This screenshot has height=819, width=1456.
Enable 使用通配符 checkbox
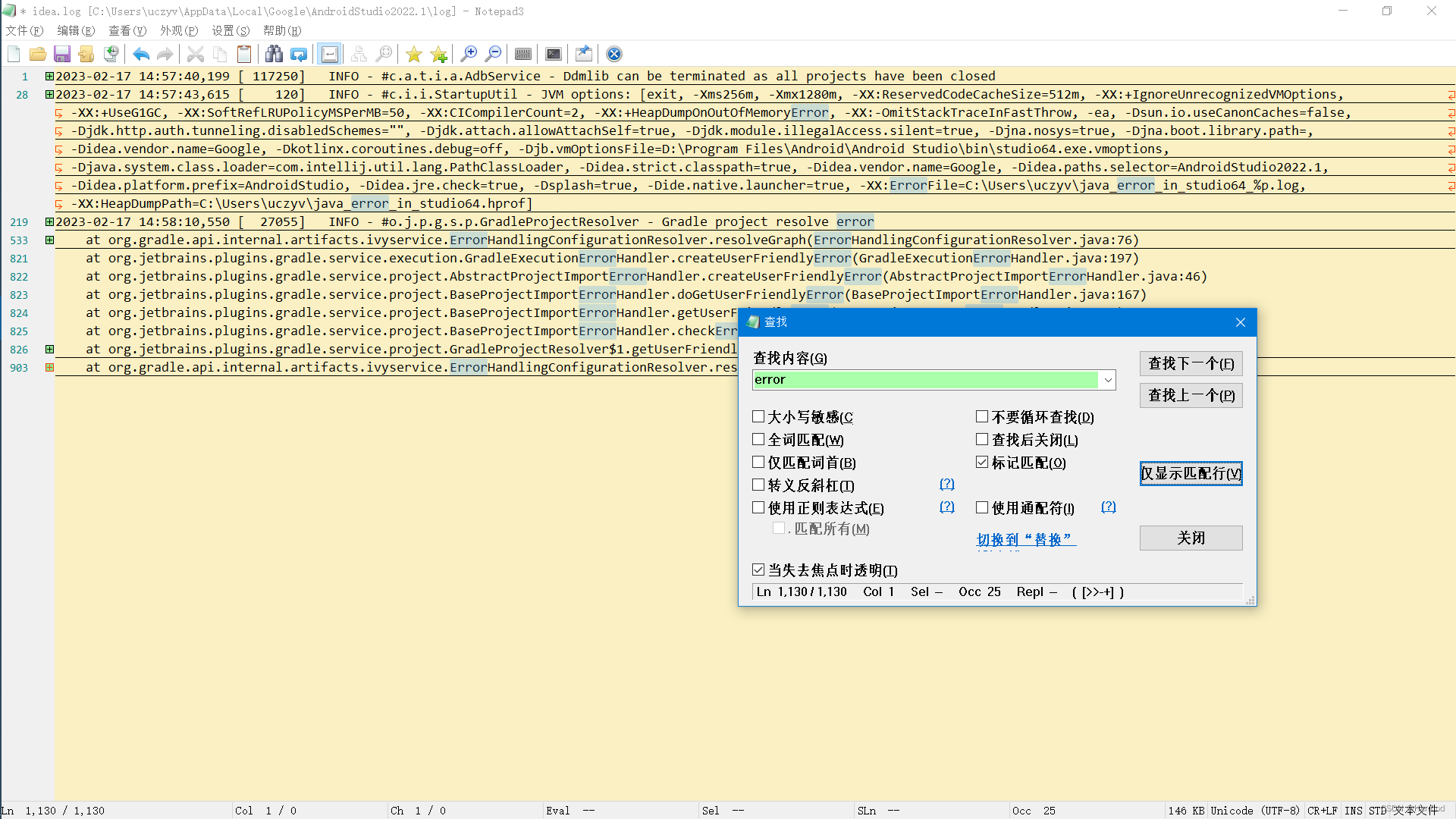pyautogui.click(x=982, y=507)
